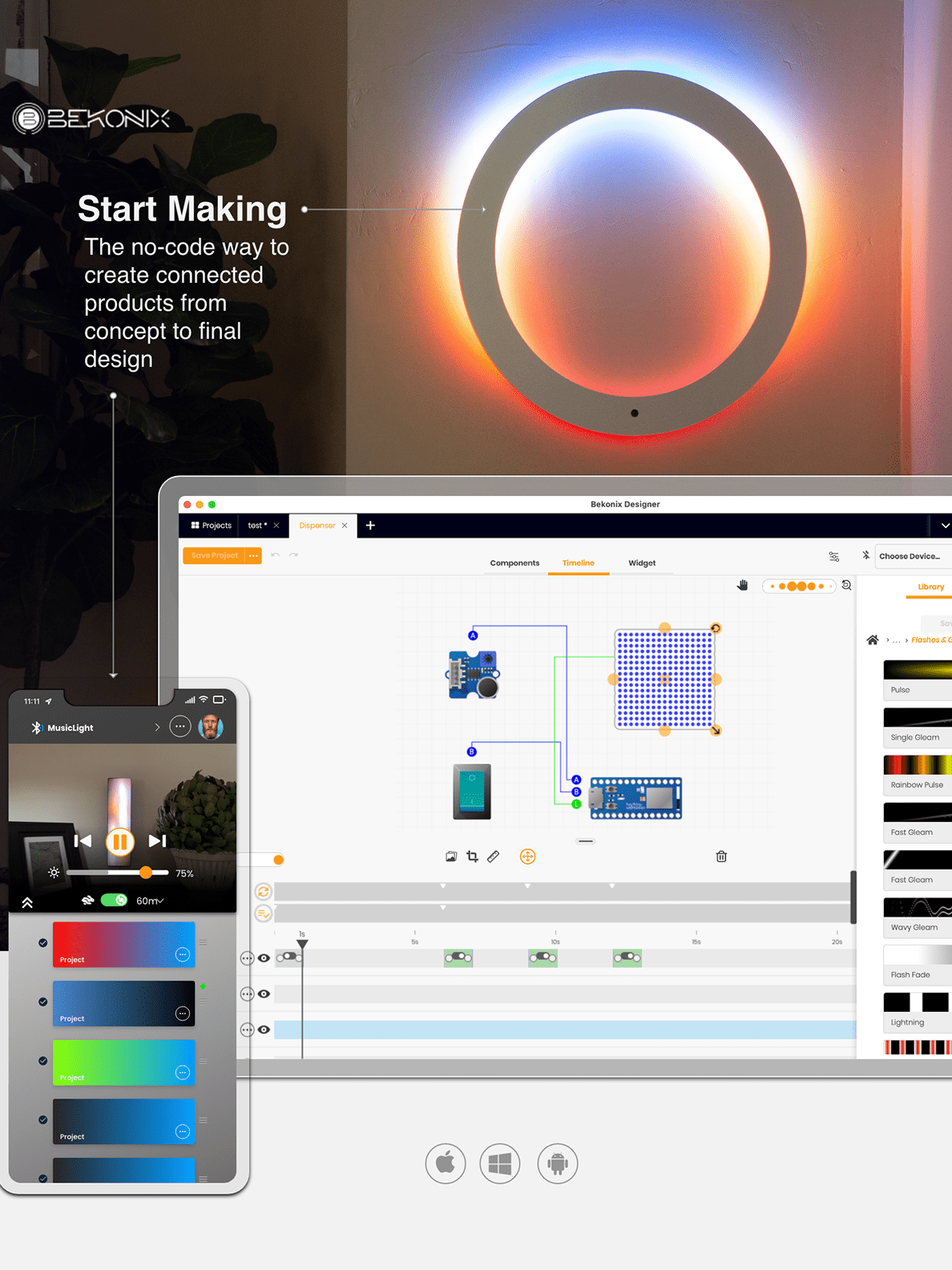Open the image gallery icon below canvas

pyautogui.click(x=451, y=857)
